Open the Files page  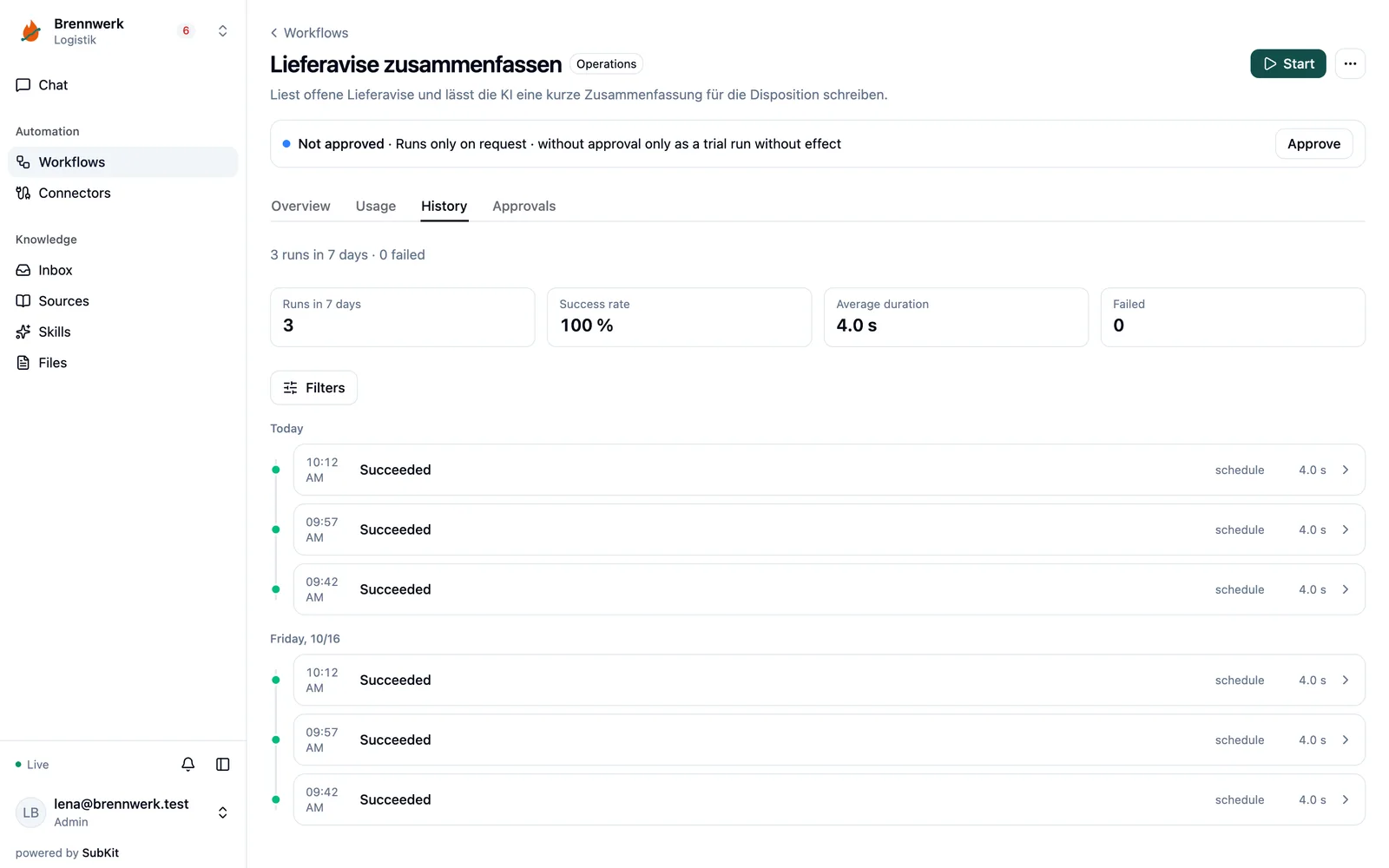click(122, 363)
